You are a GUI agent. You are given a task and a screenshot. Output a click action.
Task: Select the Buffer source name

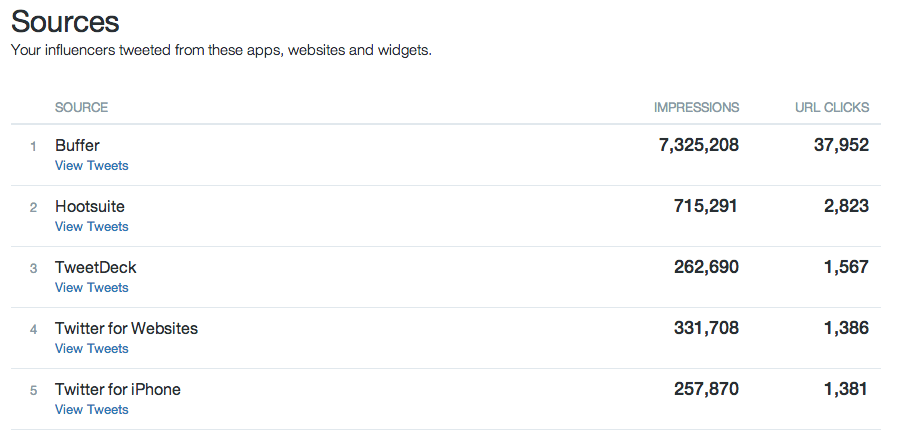(77, 146)
